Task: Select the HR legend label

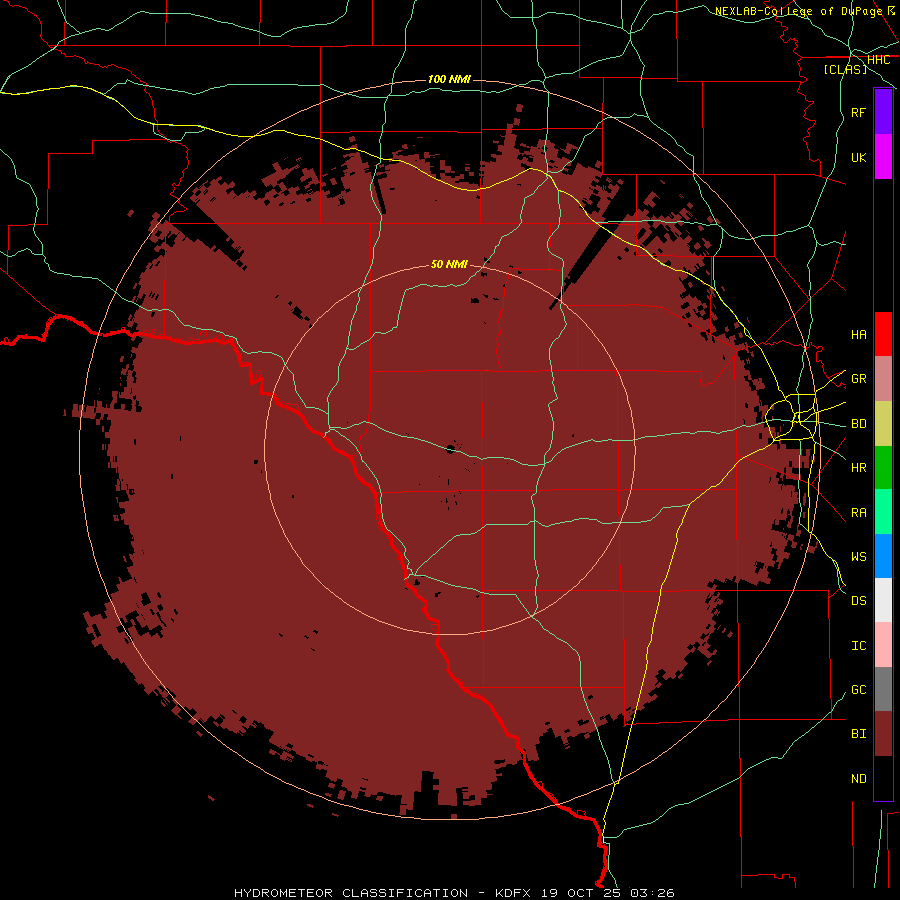Action: pyautogui.click(x=858, y=468)
